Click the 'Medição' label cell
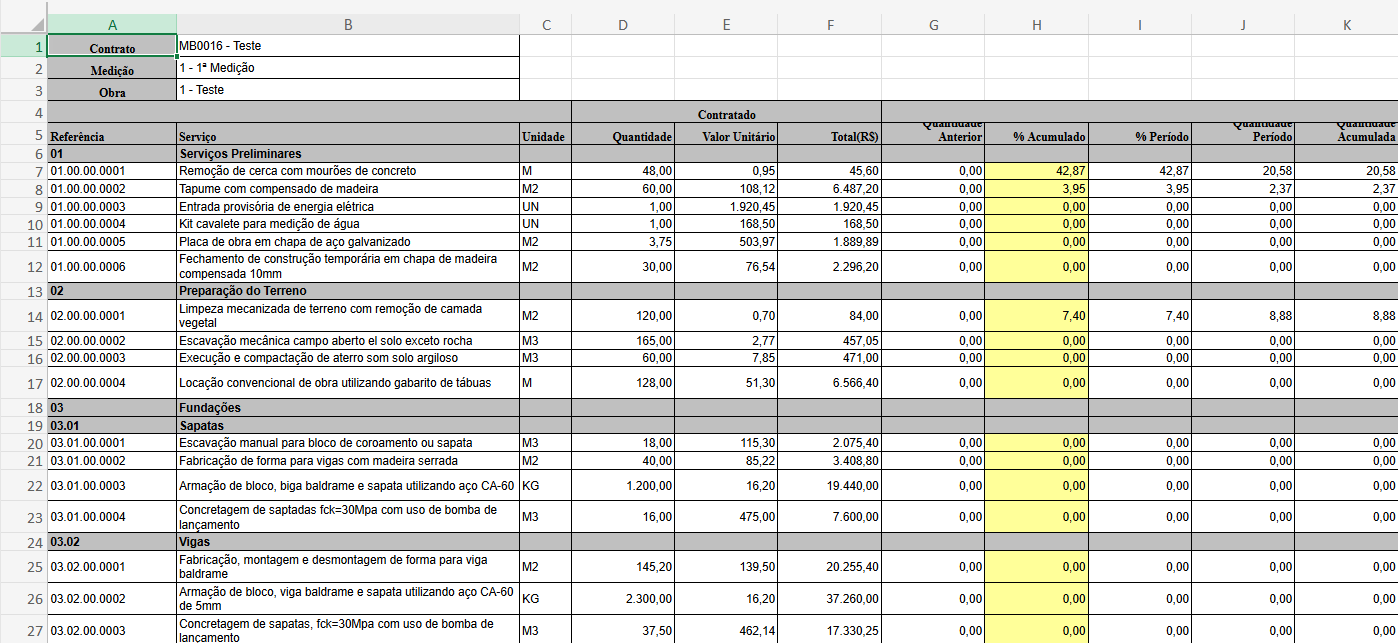 pos(112,70)
